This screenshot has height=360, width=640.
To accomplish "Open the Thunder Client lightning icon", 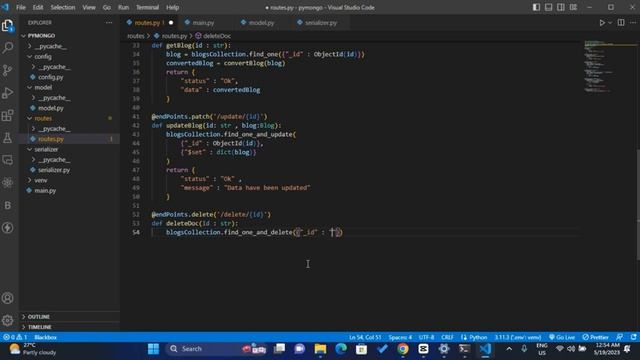I will [8, 228].
